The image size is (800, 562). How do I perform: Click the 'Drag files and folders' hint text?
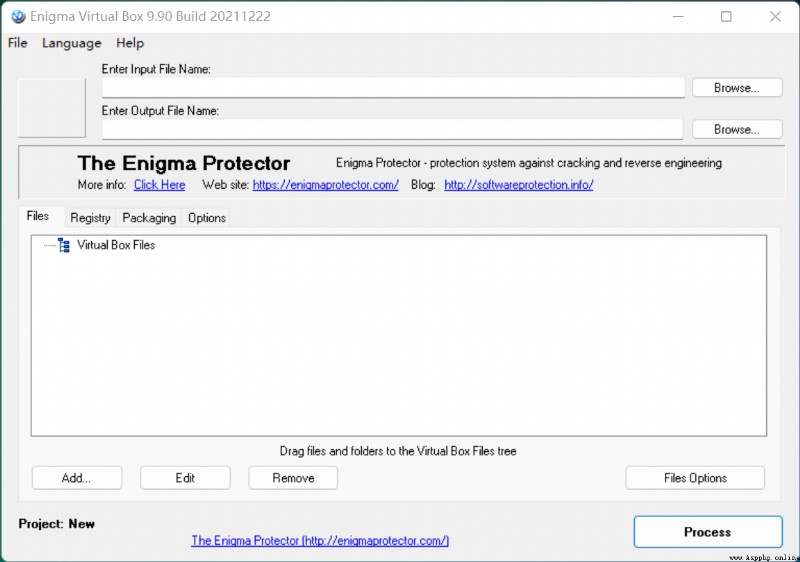(398, 451)
